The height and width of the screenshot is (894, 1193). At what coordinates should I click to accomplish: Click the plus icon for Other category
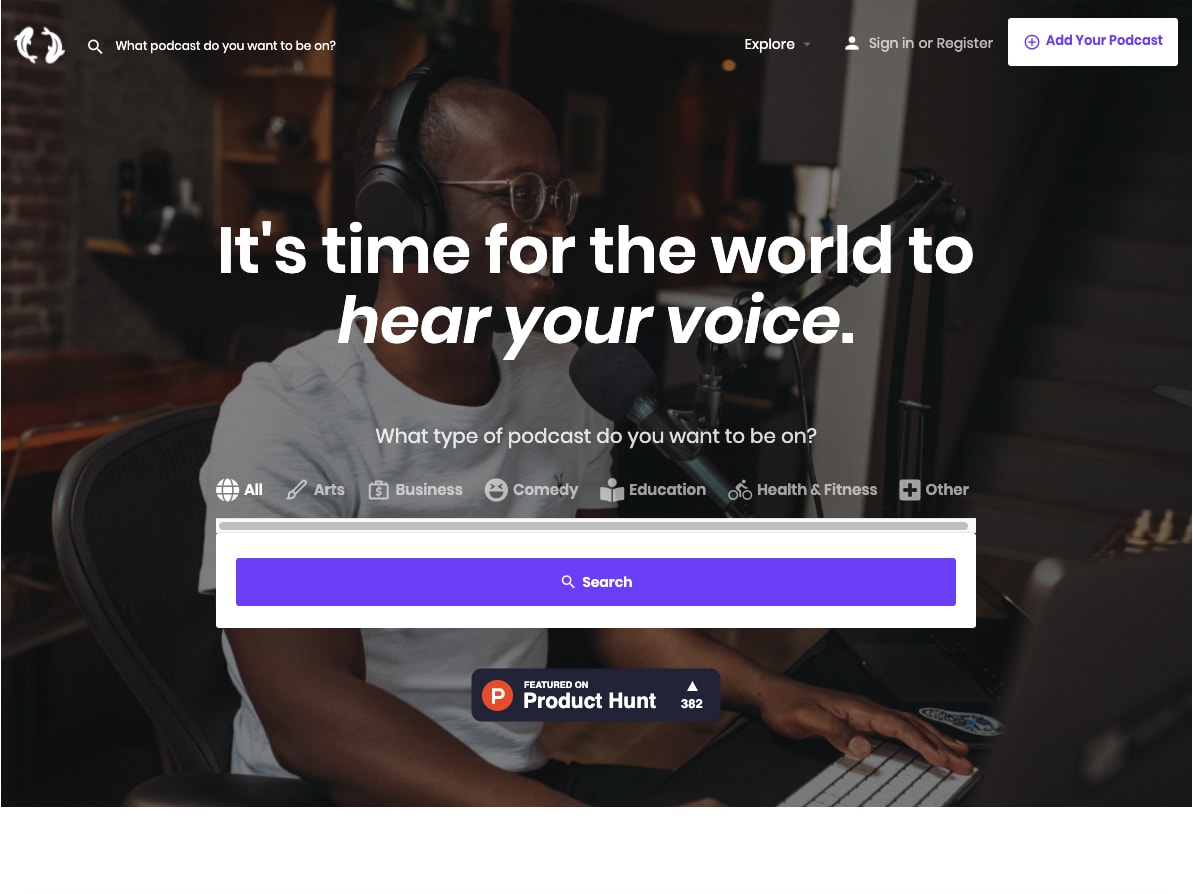909,490
